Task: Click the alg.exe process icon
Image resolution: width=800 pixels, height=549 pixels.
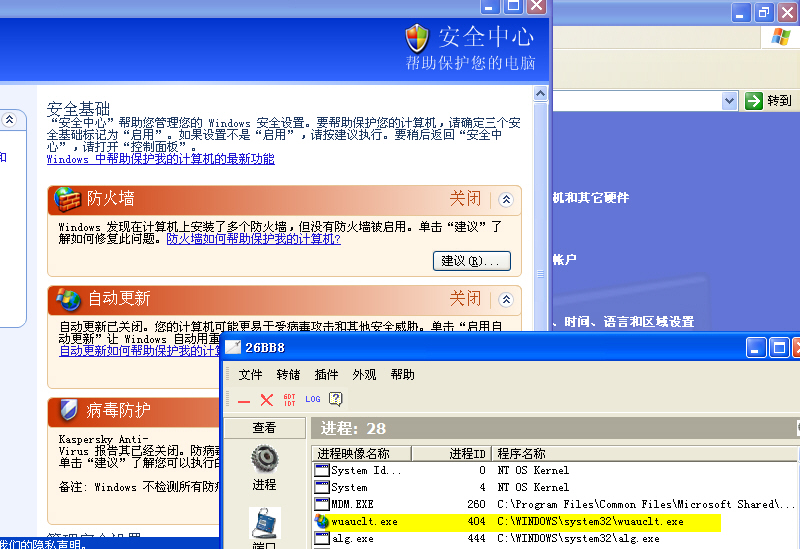Action: [322, 538]
